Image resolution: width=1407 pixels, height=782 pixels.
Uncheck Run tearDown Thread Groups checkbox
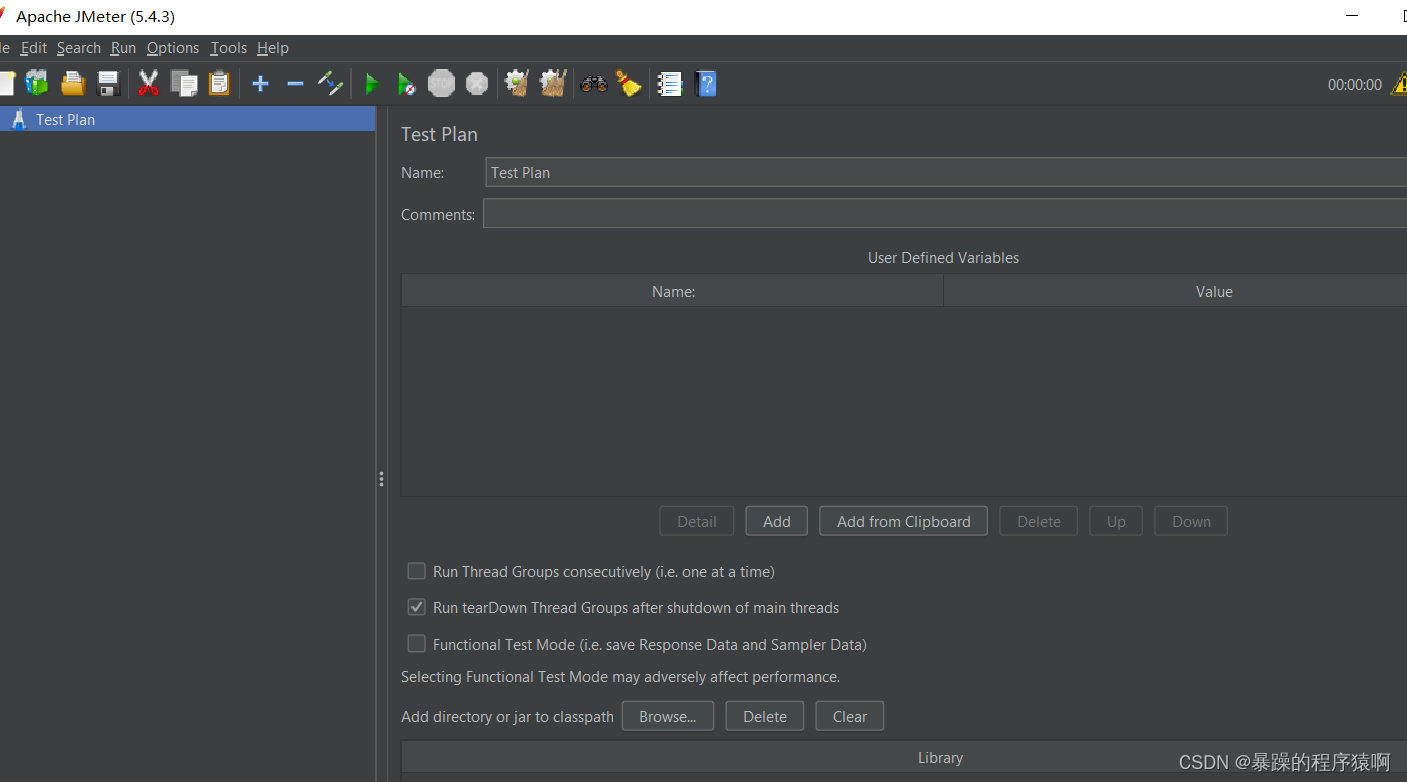tap(416, 607)
